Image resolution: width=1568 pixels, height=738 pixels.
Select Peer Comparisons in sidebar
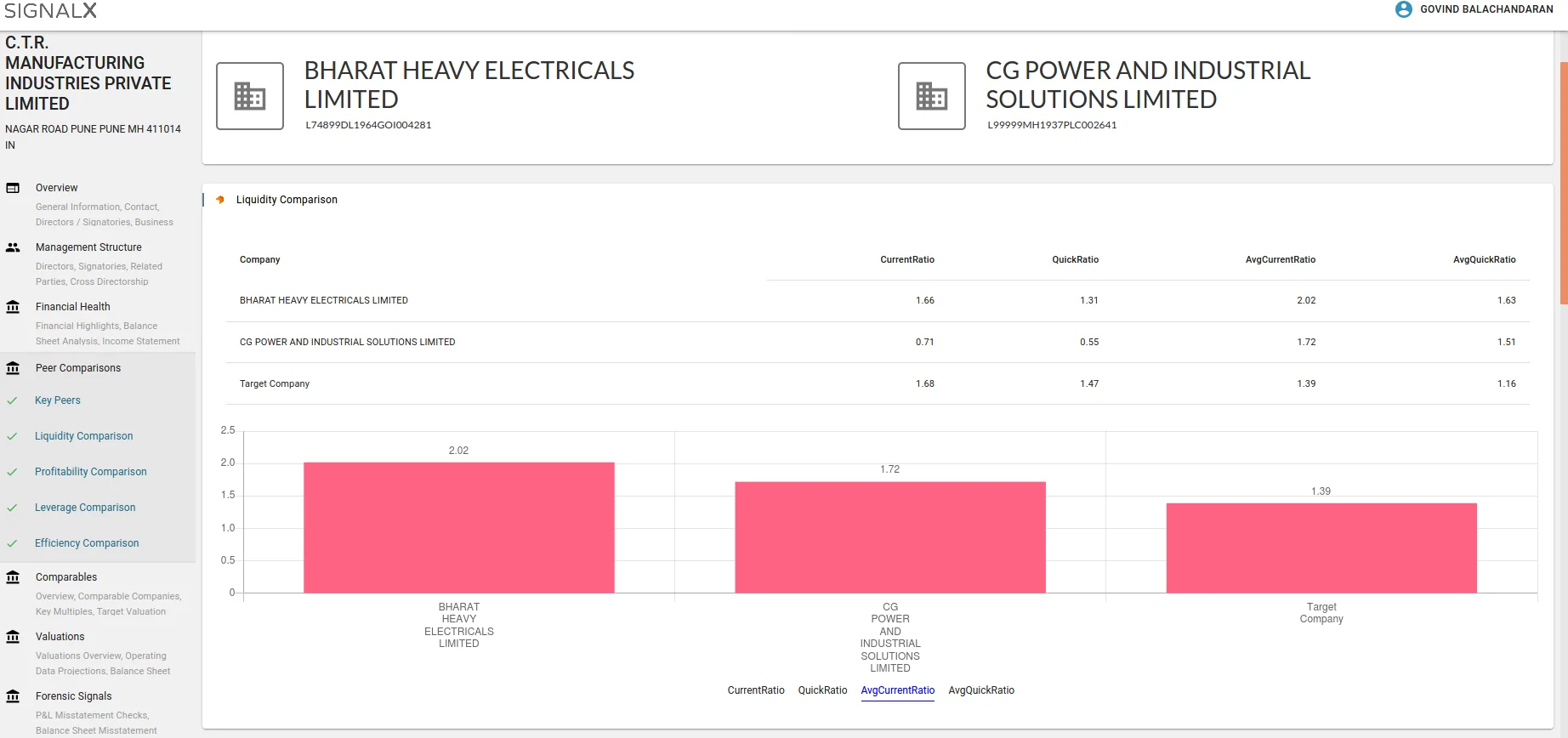tap(78, 368)
